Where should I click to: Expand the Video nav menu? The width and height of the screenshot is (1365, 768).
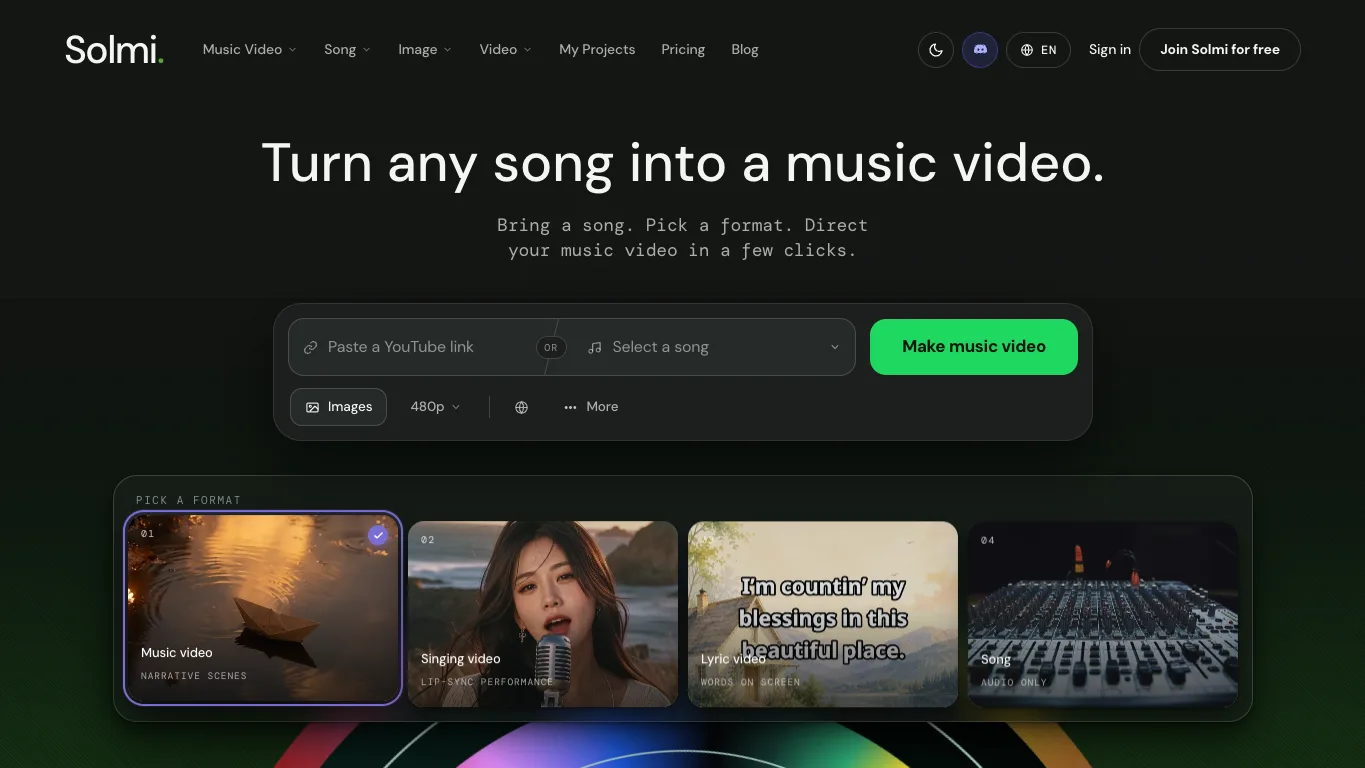coord(505,49)
